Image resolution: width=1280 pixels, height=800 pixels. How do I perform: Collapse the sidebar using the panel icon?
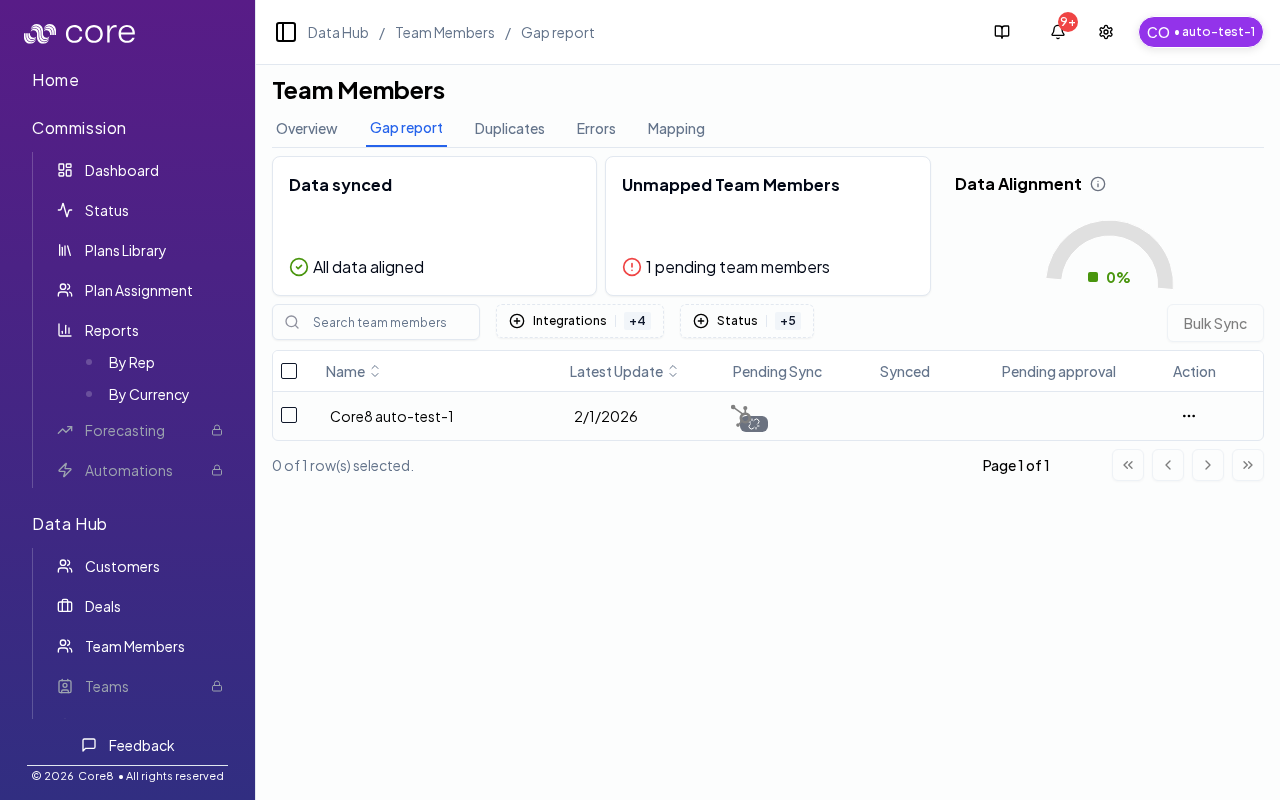pos(286,32)
